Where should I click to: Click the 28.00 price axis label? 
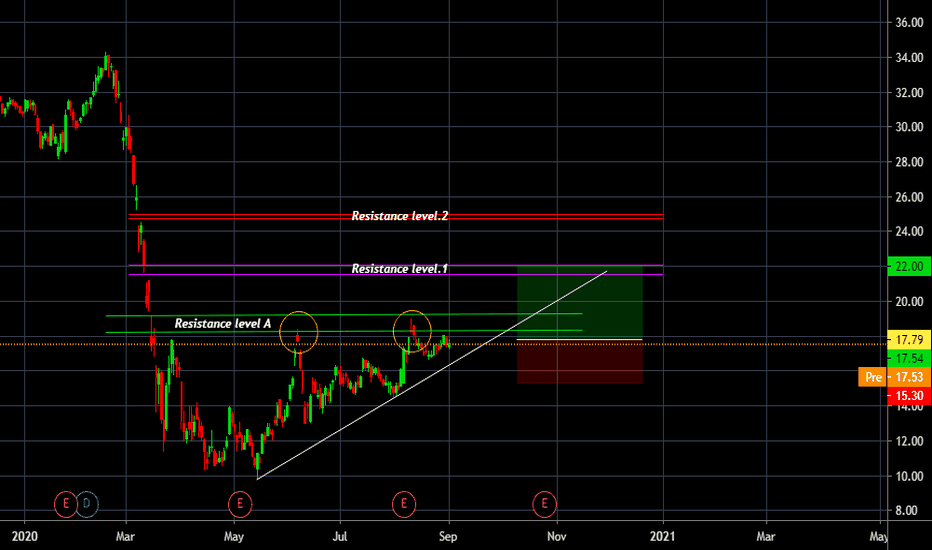pos(909,162)
